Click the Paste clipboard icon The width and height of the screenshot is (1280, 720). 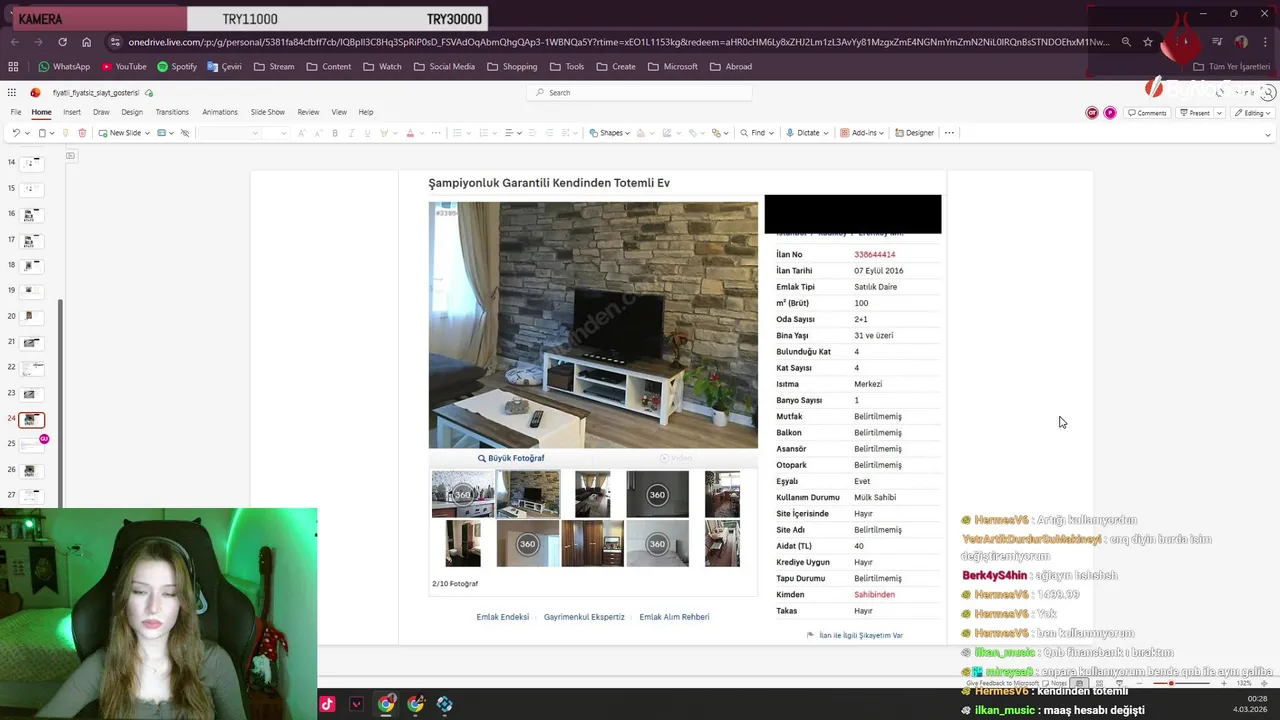(x=41, y=133)
